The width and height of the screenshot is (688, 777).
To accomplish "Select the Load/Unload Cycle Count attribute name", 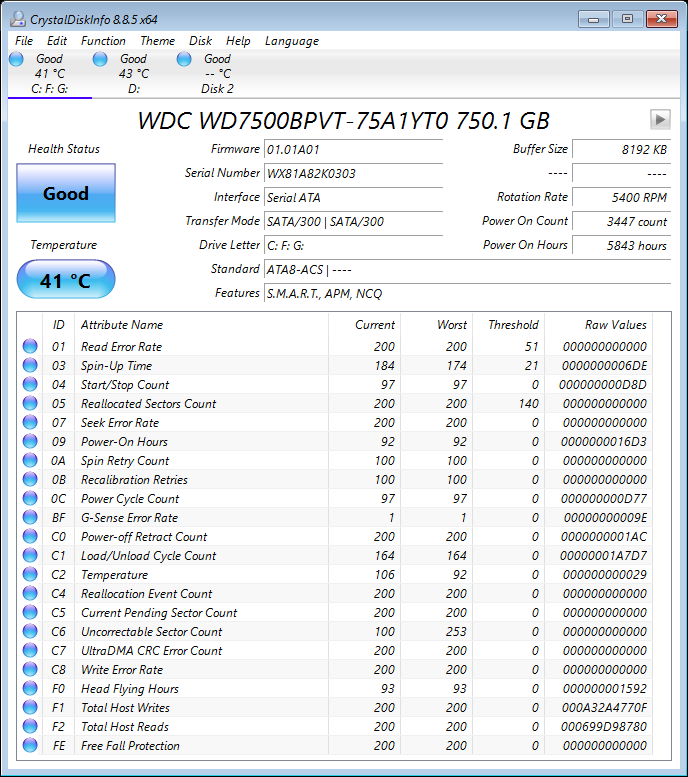I will (x=149, y=556).
